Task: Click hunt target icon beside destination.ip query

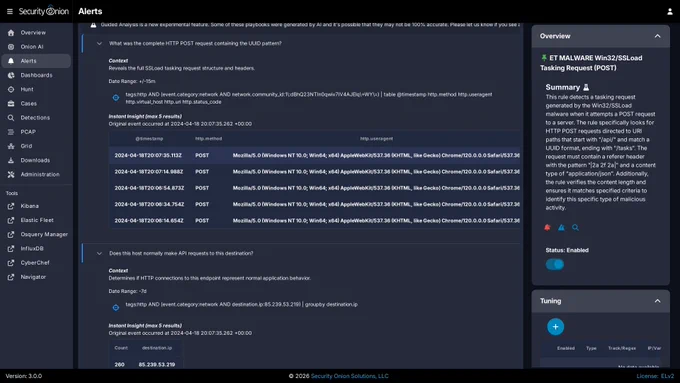Action: point(116,308)
